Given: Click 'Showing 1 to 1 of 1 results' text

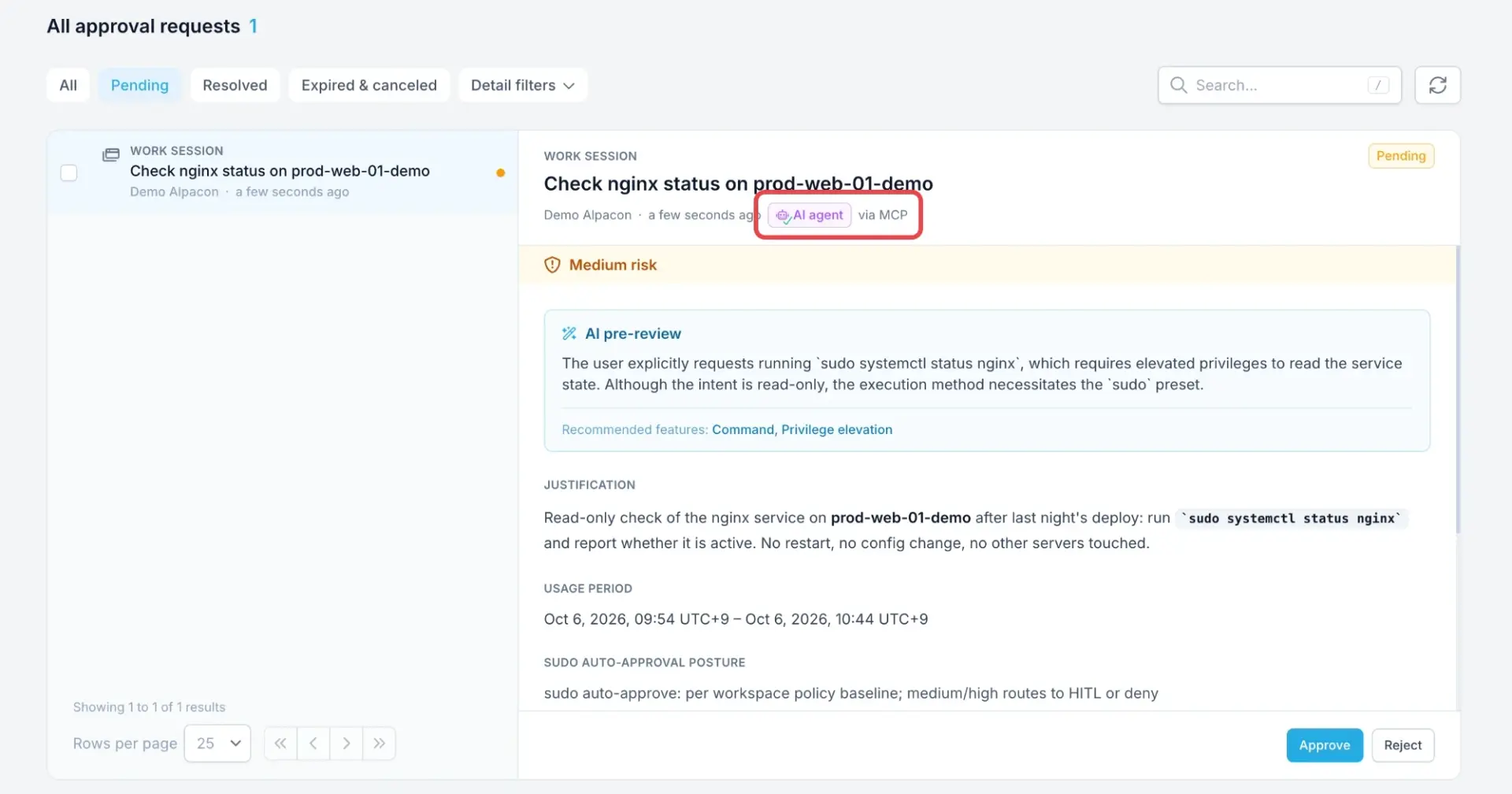Looking at the screenshot, I should click(150, 707).
